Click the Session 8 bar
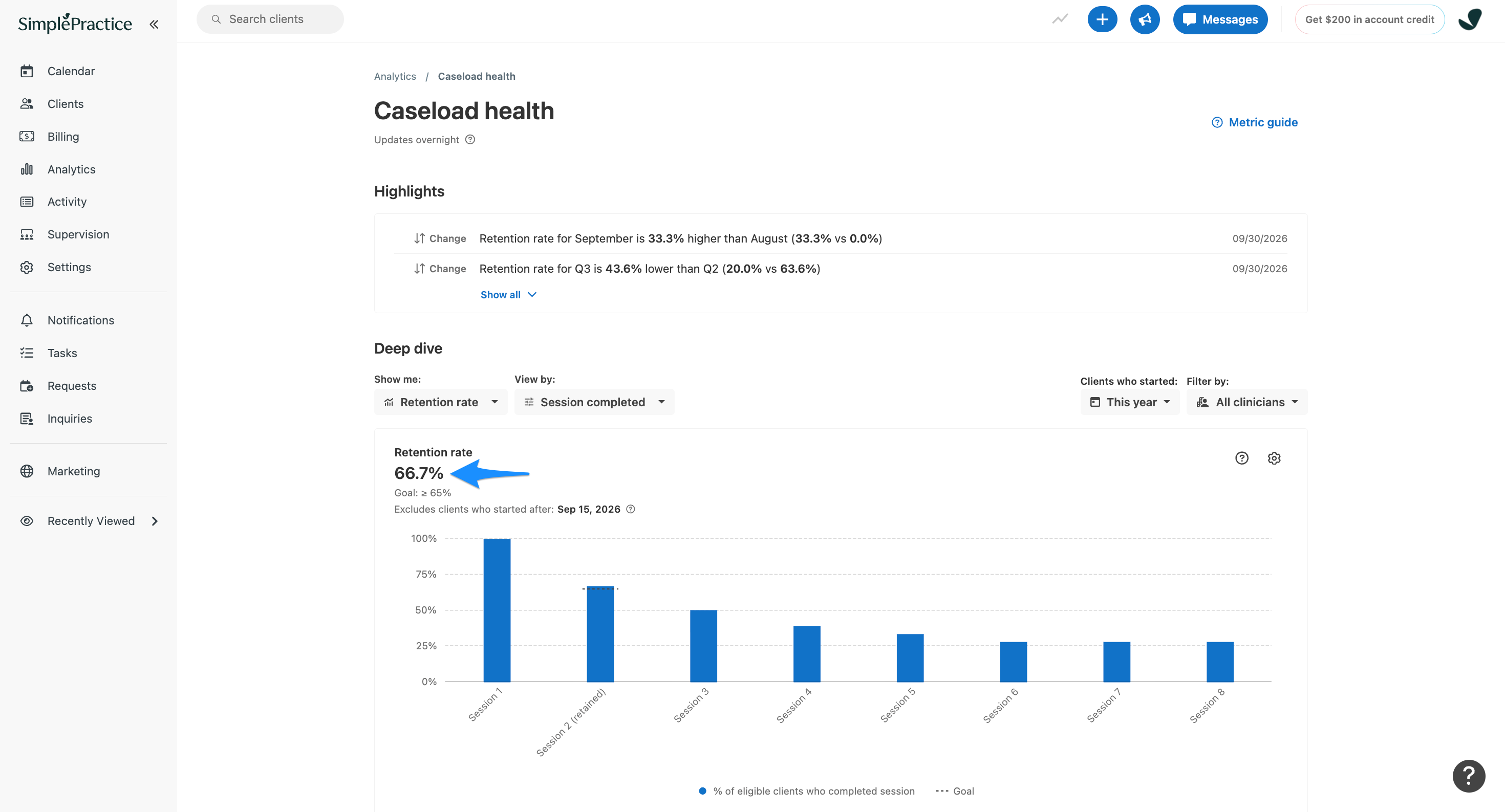The width and height of the screenshot is (1505, 812). click(x=1220, y=662)
